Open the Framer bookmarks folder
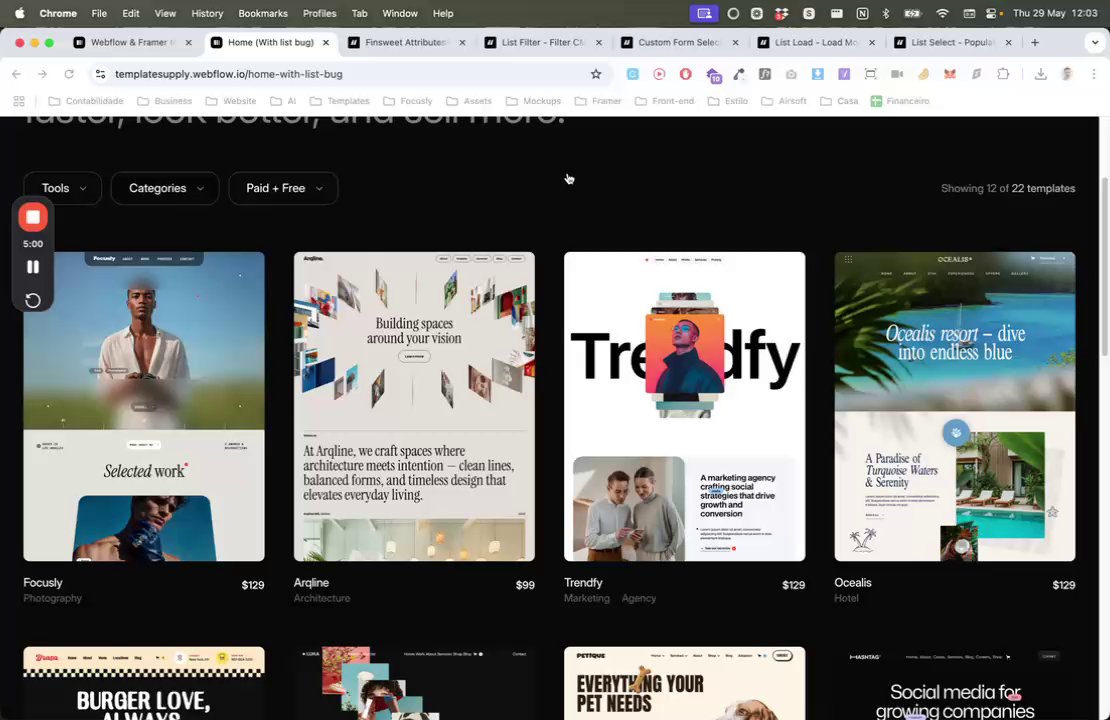Viewport: 1110px width, 720px height. (598, 101)
